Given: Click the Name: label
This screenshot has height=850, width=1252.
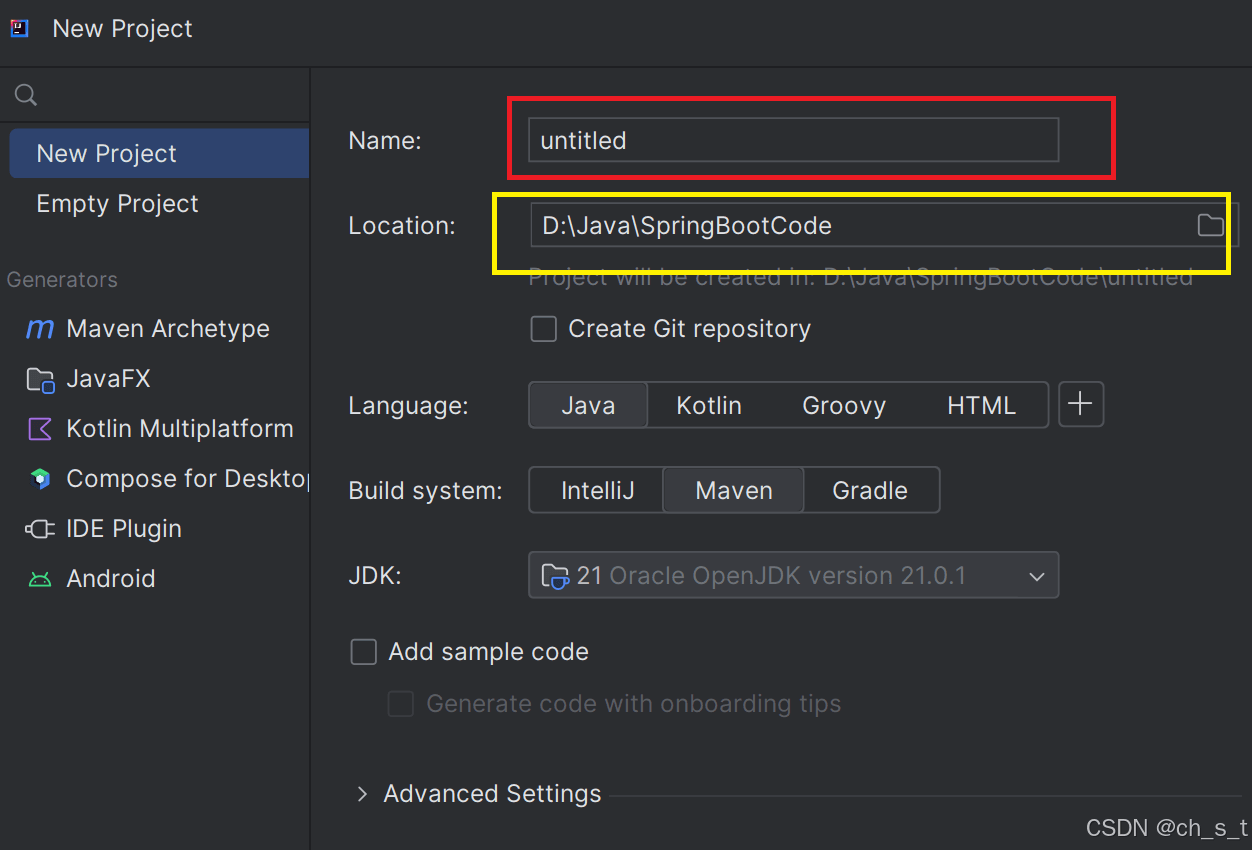Looking at the screenshot, I should click(x=385, y=141).
